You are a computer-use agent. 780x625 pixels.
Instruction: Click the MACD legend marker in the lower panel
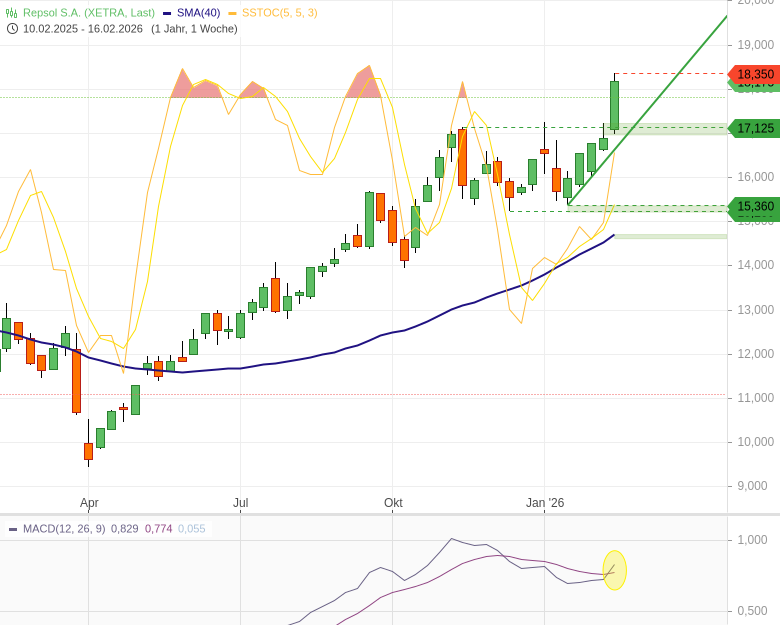click(x=13, y=529)
